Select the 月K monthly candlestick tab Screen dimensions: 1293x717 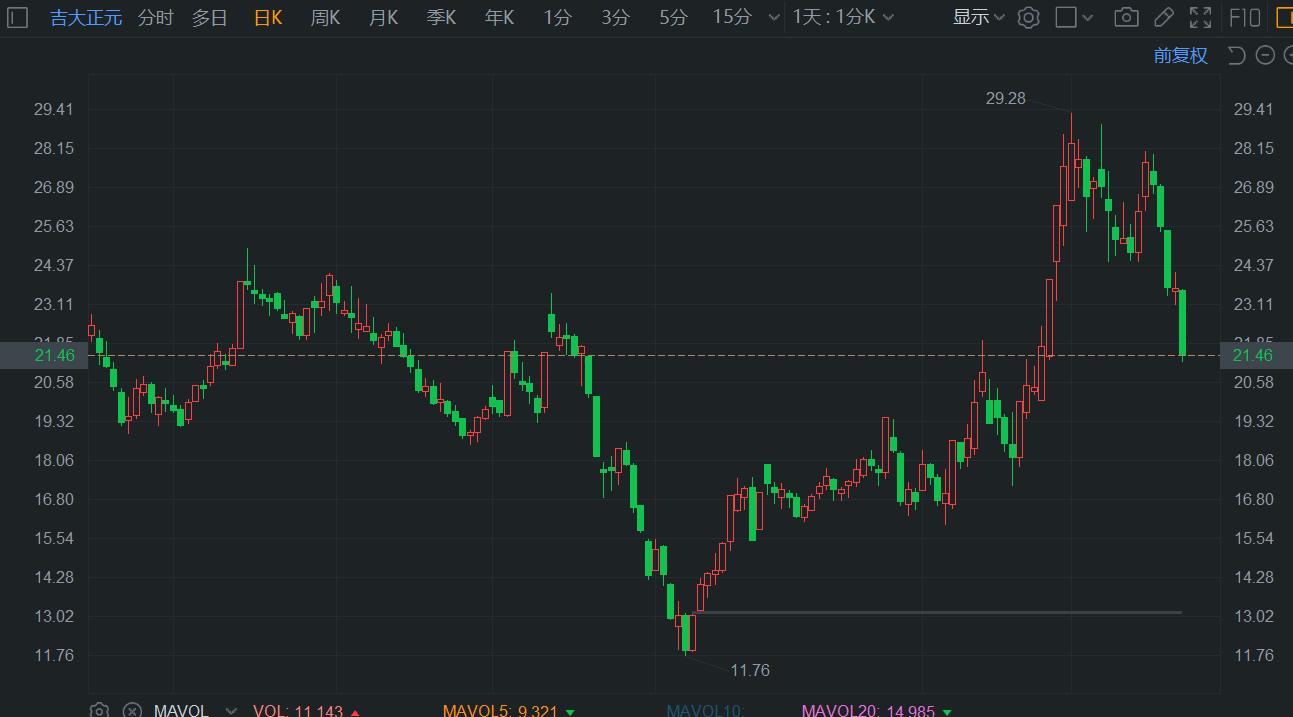[384, 17]
